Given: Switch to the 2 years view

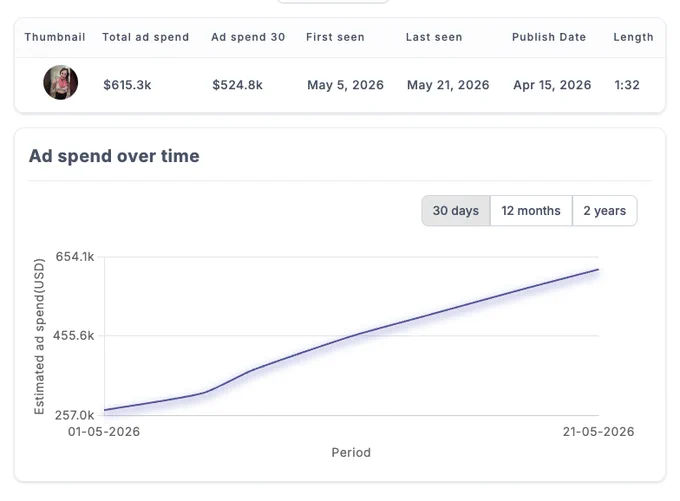Looking at the screenshot, I should coord(605,211).
